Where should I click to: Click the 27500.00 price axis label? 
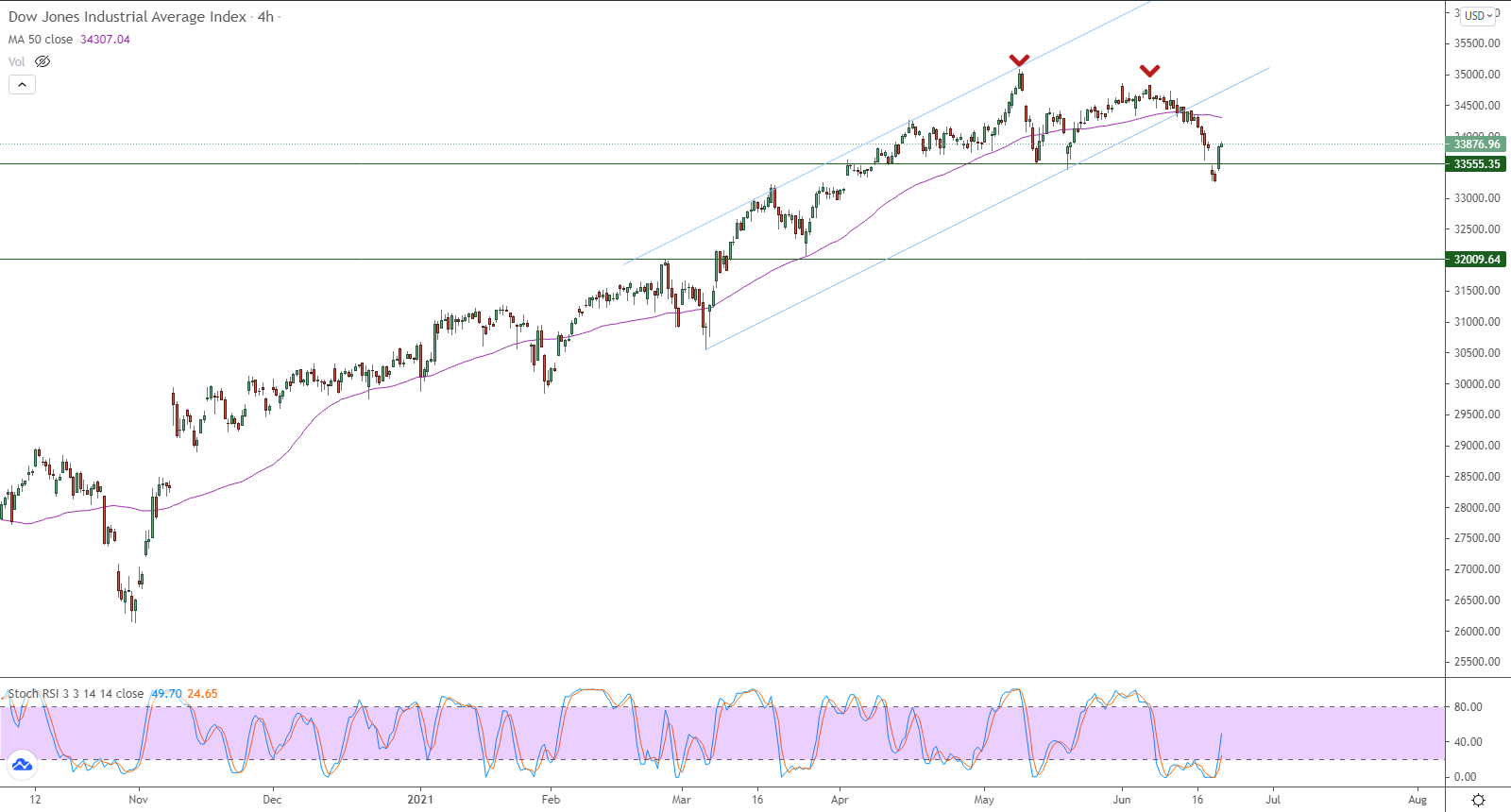point(1477,538)
